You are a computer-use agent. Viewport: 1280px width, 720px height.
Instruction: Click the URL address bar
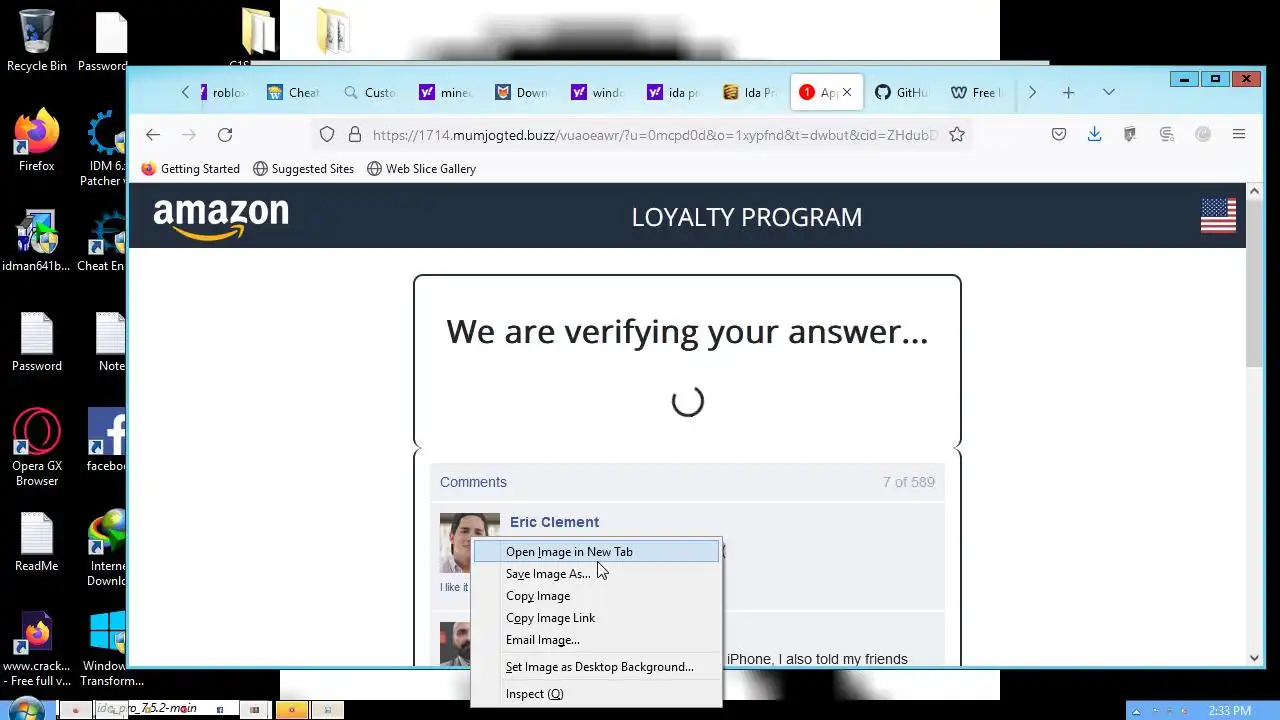point(655,134)
